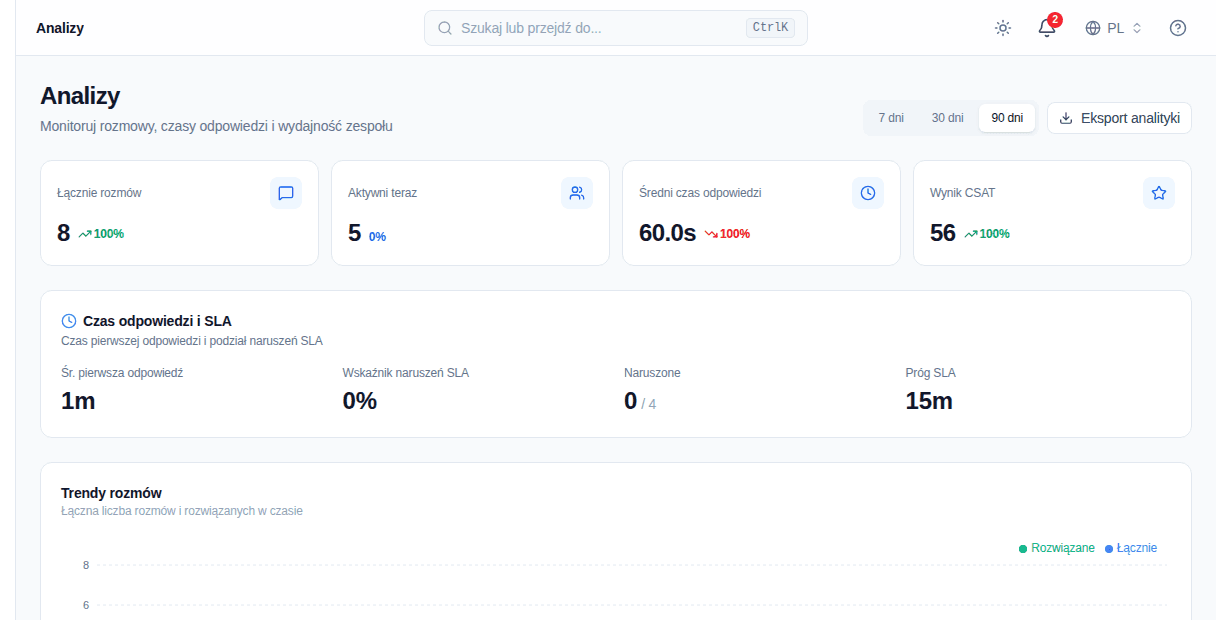Switch to the 30 dni range
The image size is (1216, 620).
[x=948, y=118]
